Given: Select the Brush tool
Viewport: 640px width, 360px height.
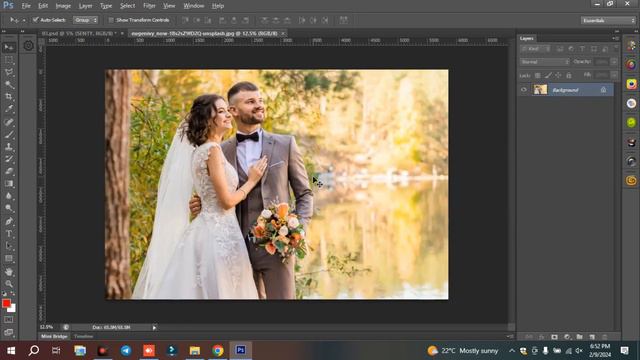Looking at the screenshot, I should pyautogui.click(x=9, y=134).
